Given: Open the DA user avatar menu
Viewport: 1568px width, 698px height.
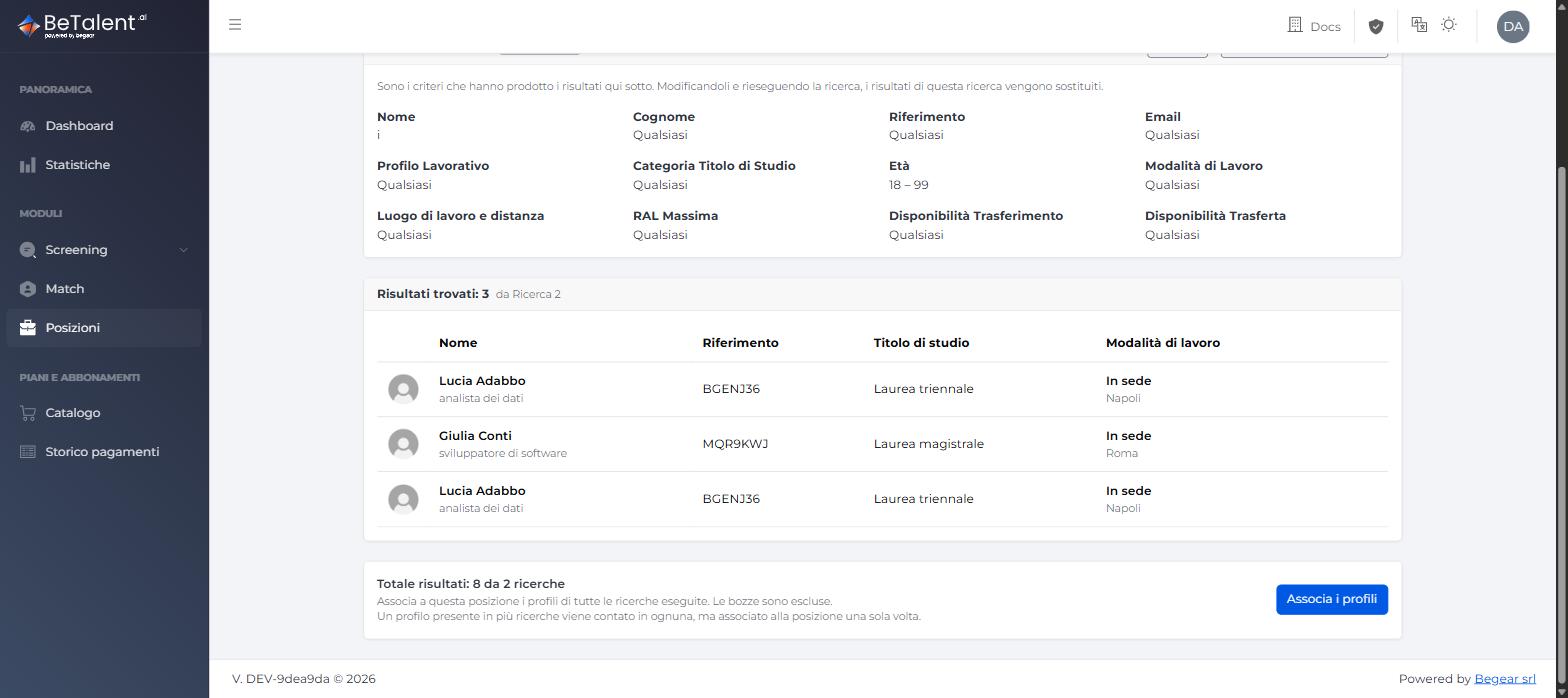Looking at the screenshot, I should pos(1513,26).
